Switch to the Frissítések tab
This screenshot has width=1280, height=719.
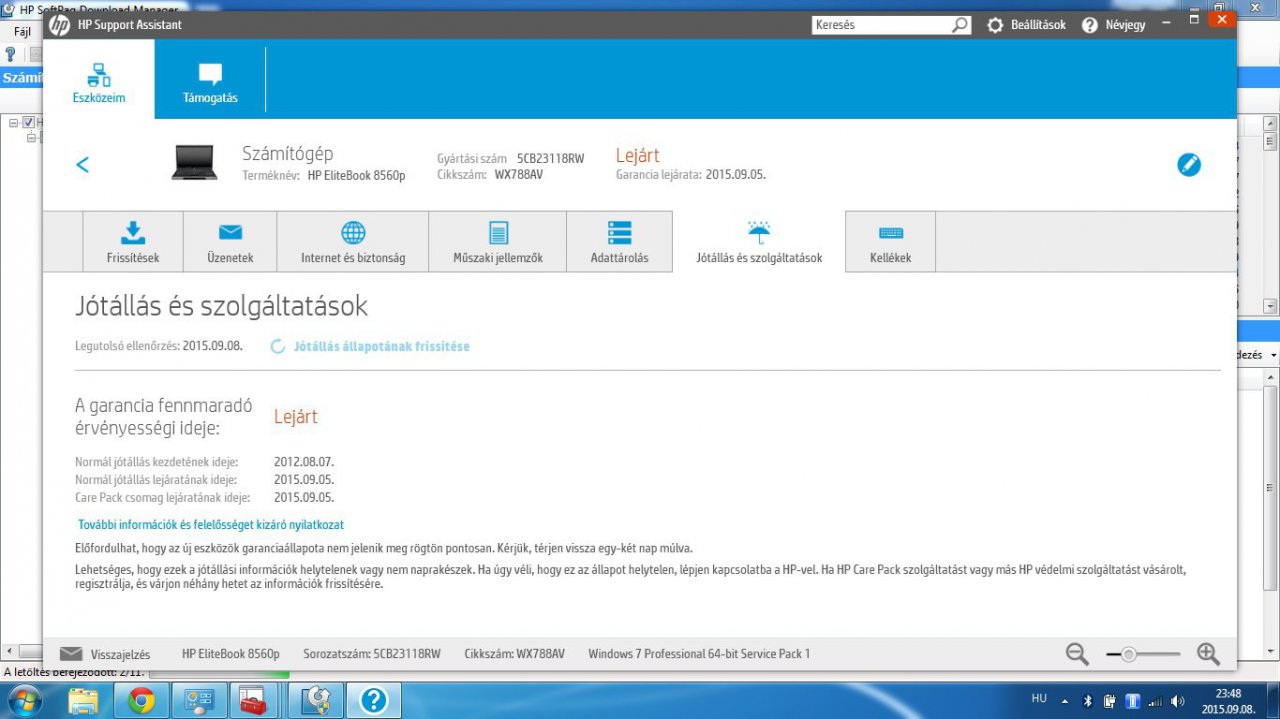coord(133,242)
